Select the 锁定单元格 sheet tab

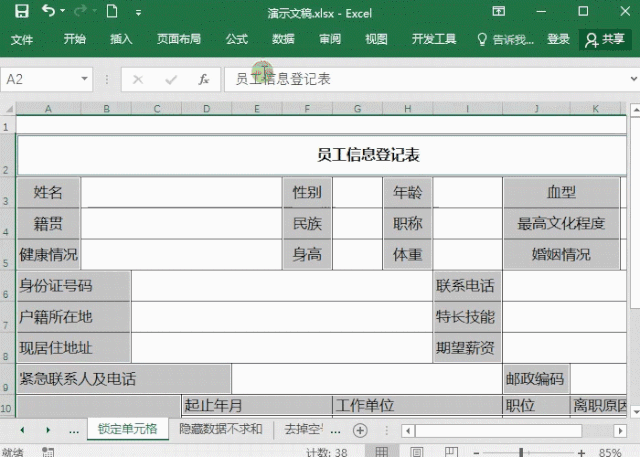(x=128, y=429)
